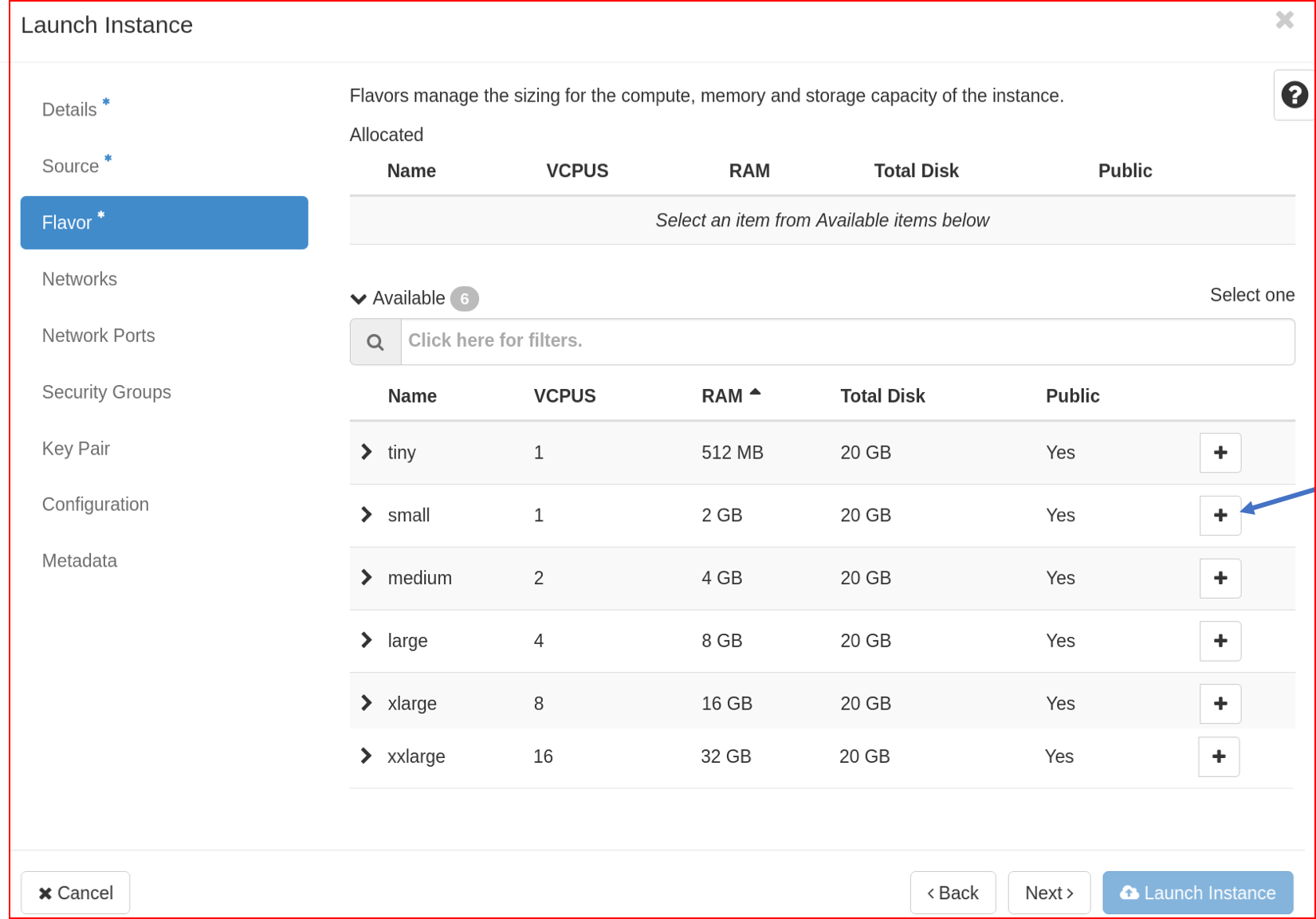The image size is (1316, 919).
Task: Add the tiny flavor with plus icon
Action: tap(1220, 453)
